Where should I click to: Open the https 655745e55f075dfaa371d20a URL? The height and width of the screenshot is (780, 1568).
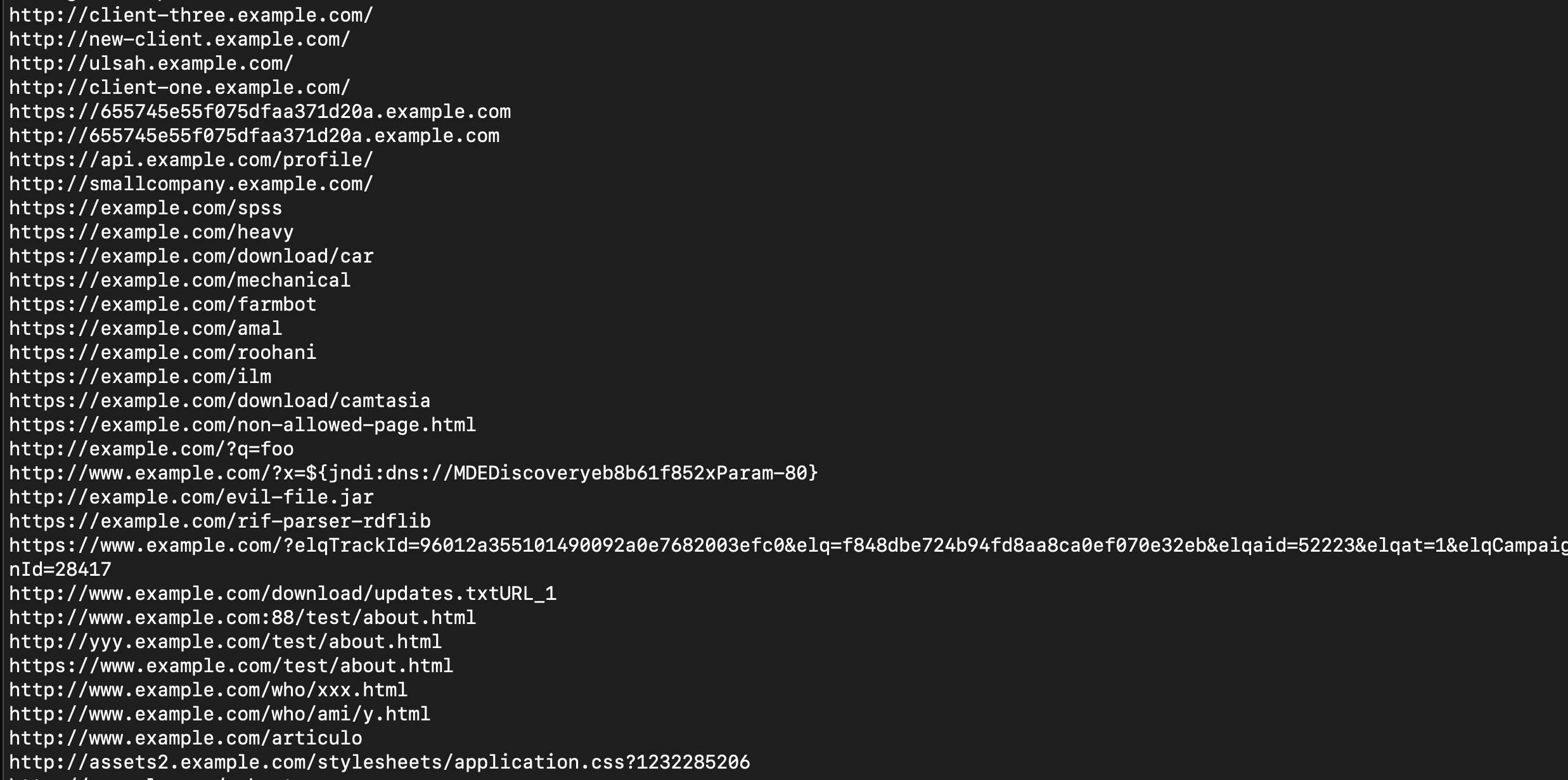(x=260, y=112)
